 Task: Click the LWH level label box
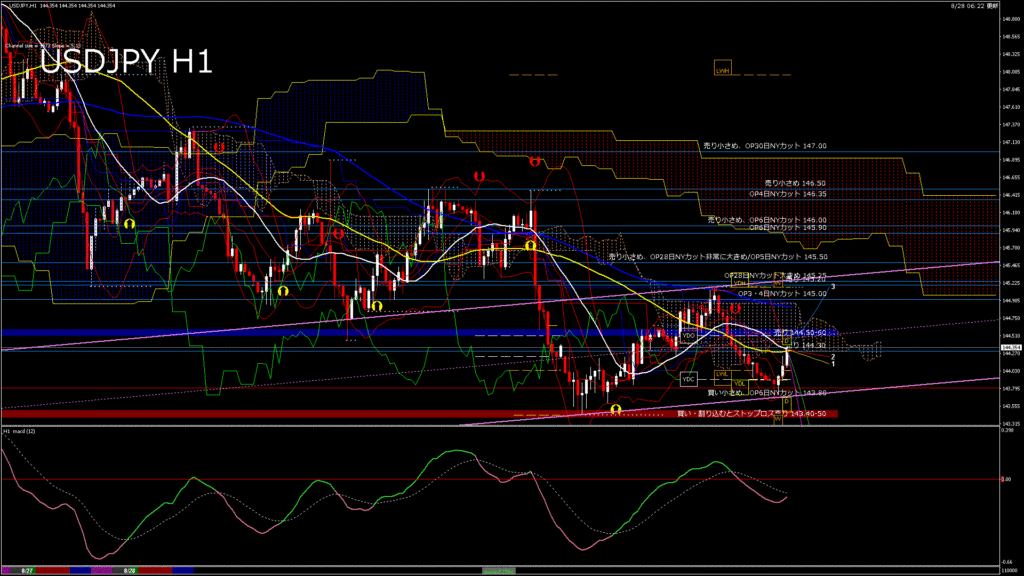(x=722, y=69)
